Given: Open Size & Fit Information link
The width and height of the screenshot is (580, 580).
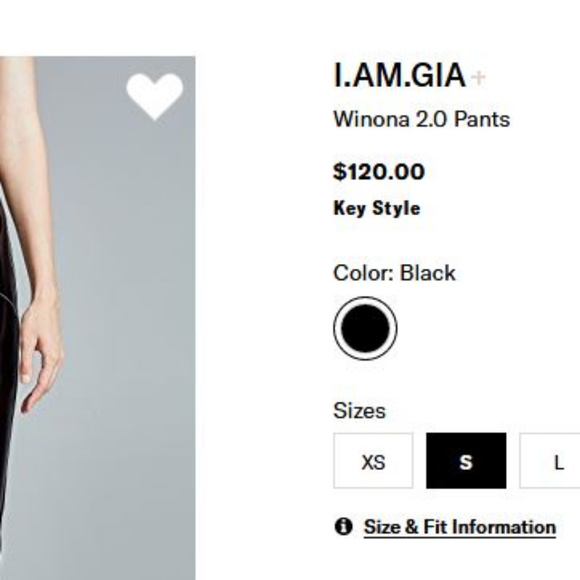Looking at the screenshot, I should [x=460, y=527].
